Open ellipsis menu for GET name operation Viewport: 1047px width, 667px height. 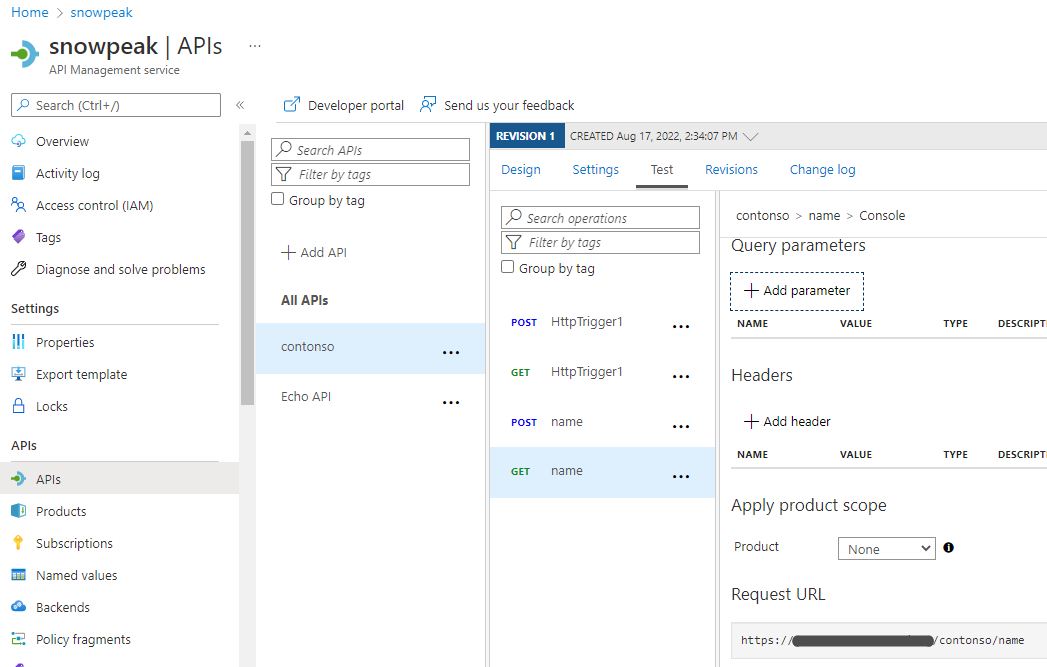pos(680,477)
